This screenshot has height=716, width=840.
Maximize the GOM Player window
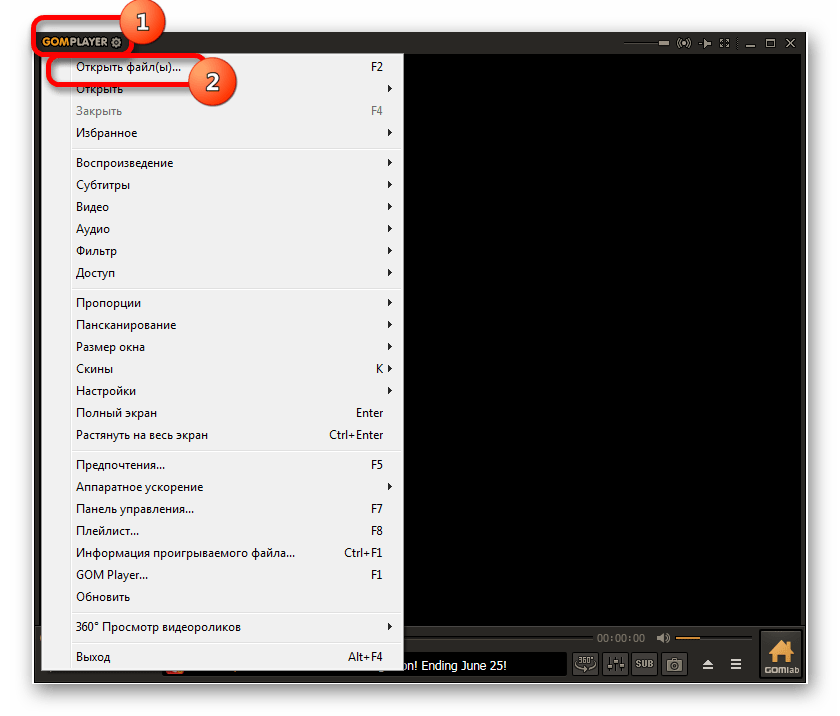770,43
